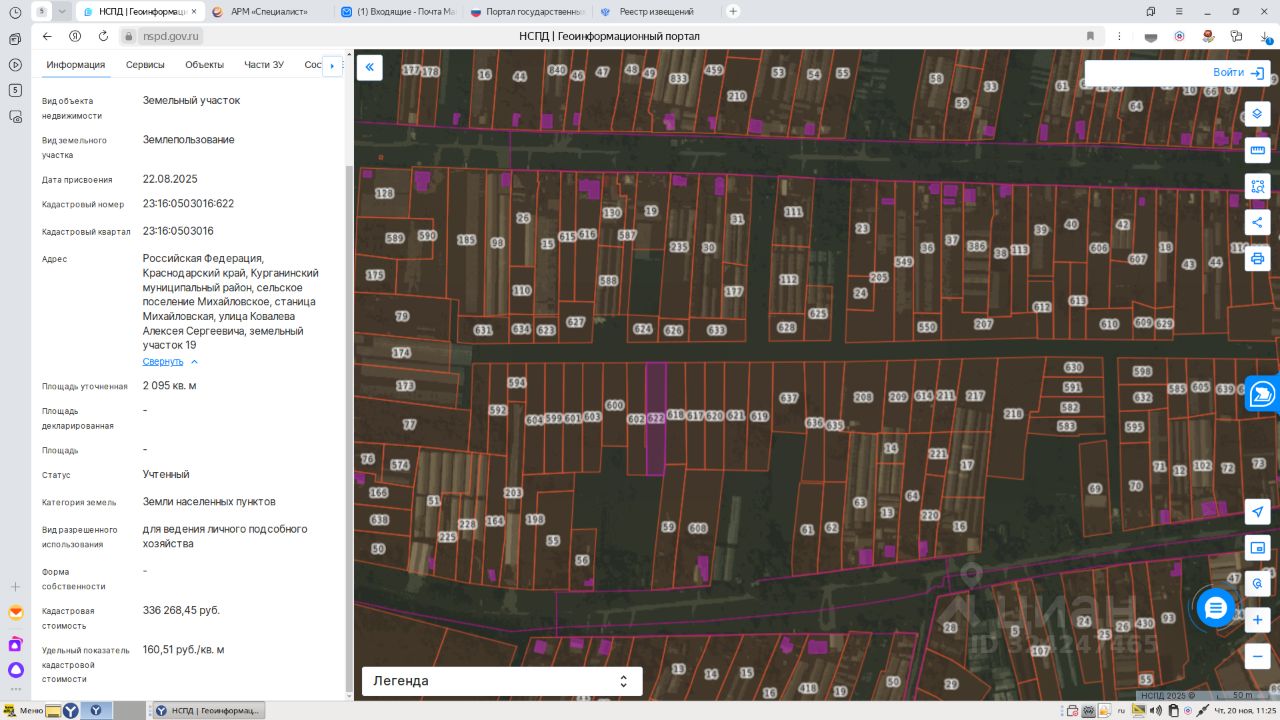Collapse the info side panel with double-chevron
1280x720 pixels.
coord(369,68)
